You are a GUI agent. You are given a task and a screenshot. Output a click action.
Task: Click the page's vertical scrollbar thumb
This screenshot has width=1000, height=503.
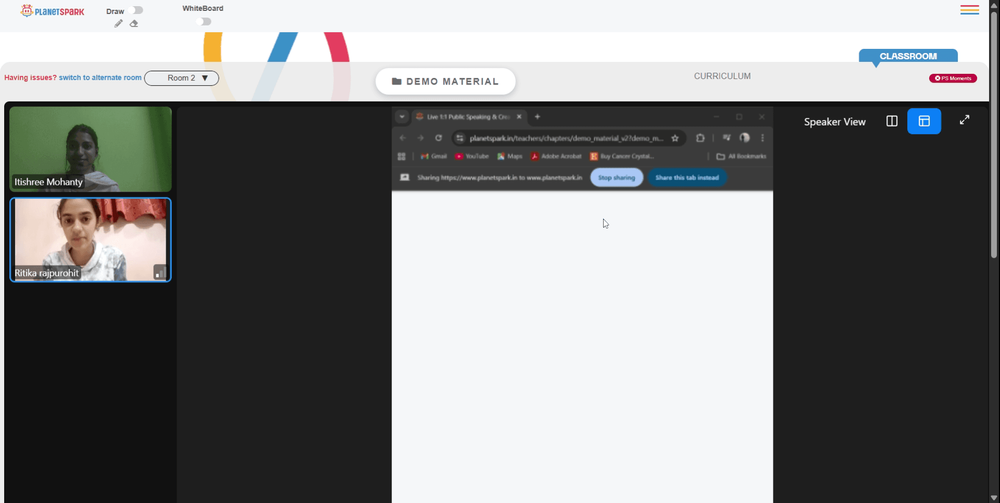coord(994,134)
